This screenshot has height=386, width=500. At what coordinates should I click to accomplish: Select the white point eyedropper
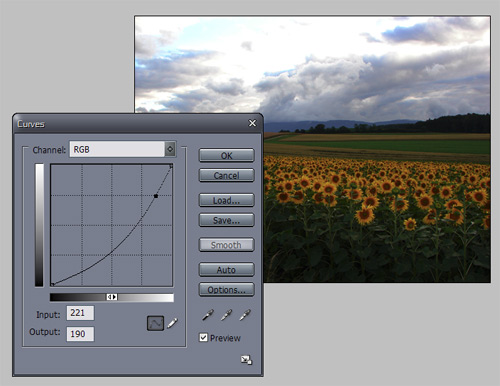click(245, 315)
